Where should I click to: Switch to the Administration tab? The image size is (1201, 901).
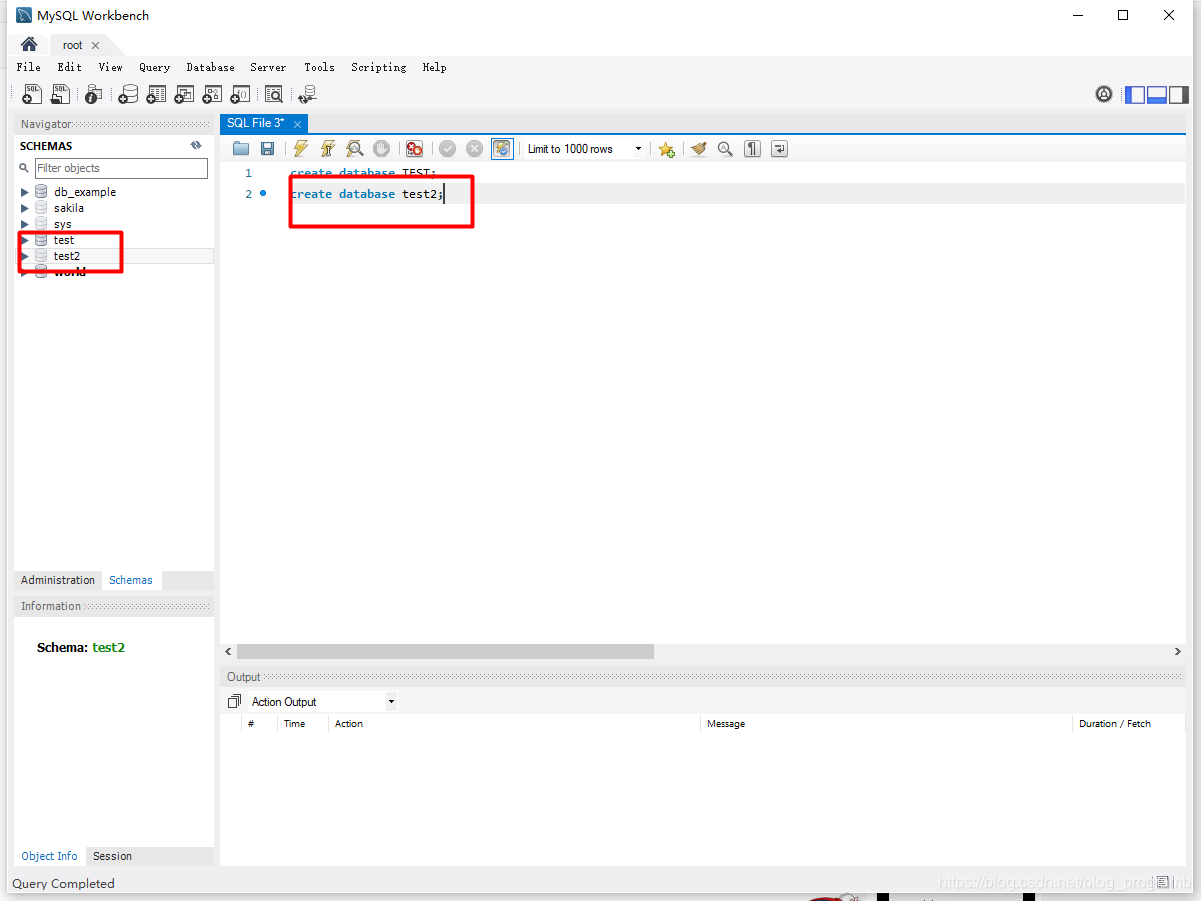[x=58, y=580]
